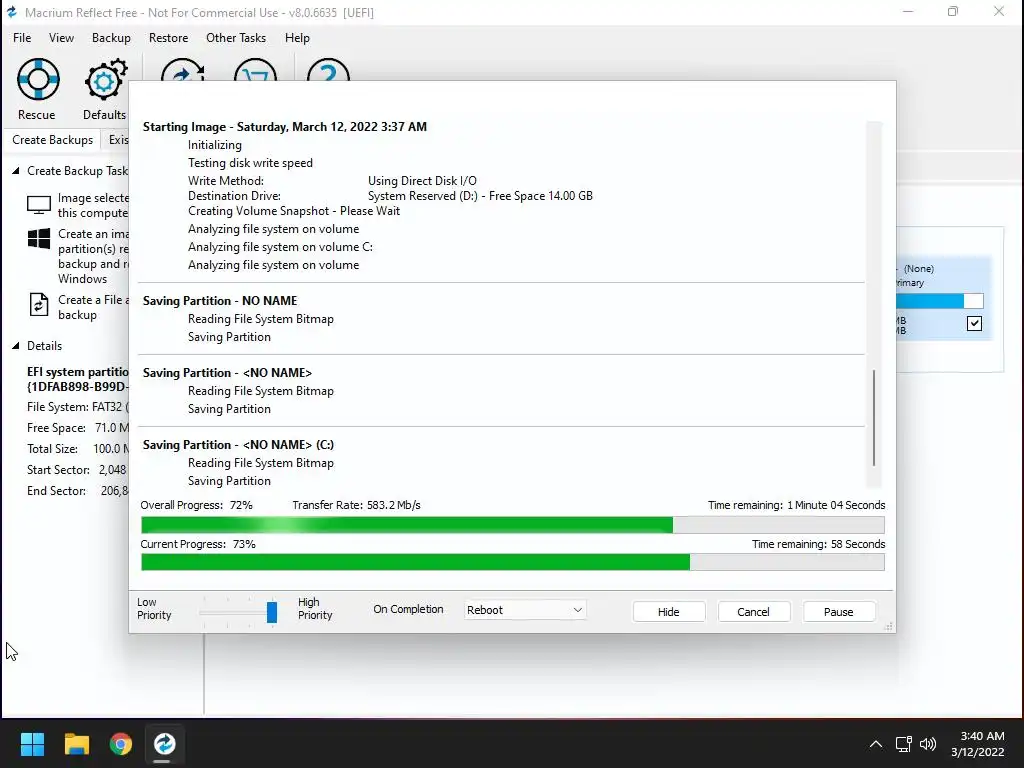Click the Overall Progress bar

pyautogui.click(x=513, y=525)
